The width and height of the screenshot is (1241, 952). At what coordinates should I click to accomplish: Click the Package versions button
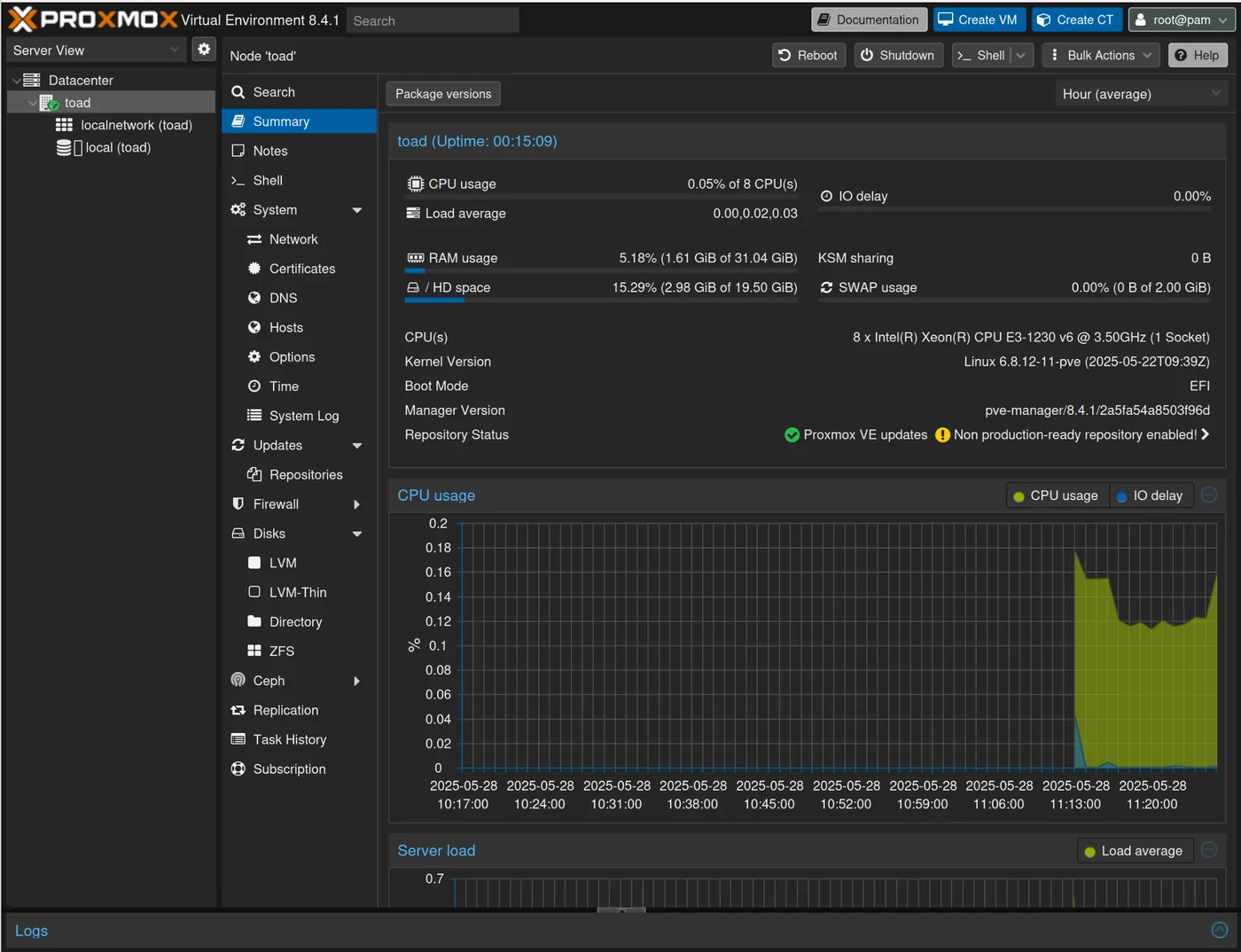[442, 93]
